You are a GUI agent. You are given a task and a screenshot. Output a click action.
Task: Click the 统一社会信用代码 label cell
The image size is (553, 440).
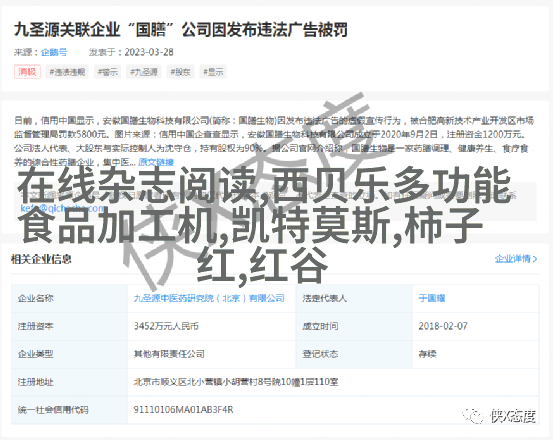[69, 410]
